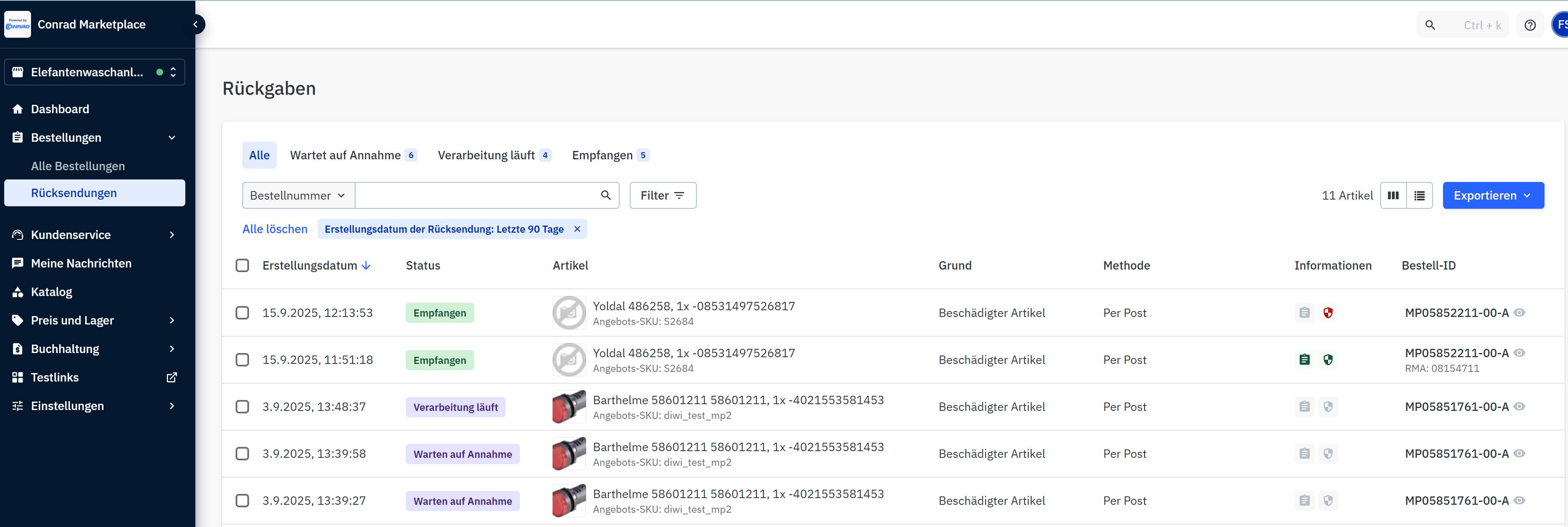Click the help question mark icon
1568x527 pixels.
point(1530,25)
